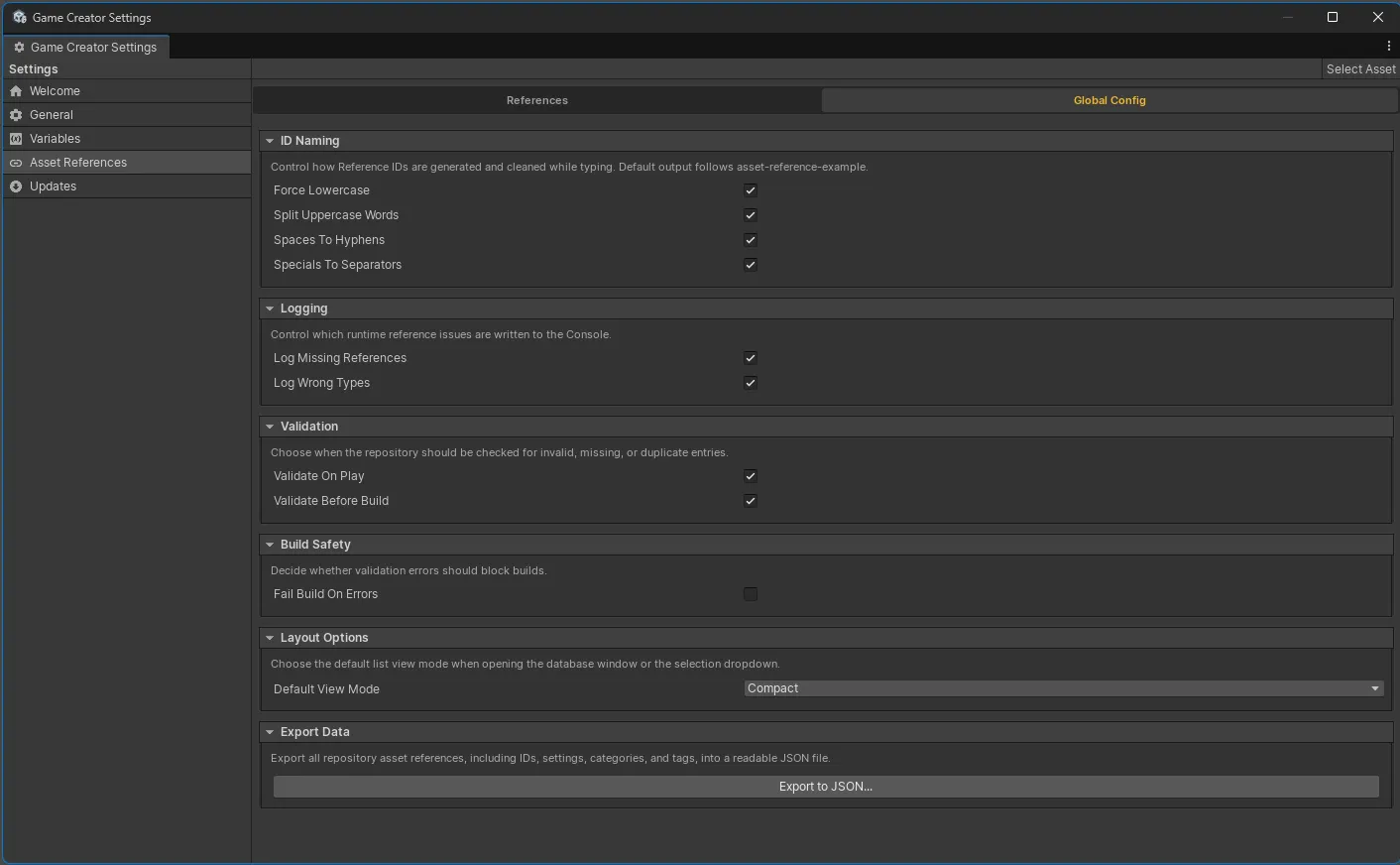Image resolution: width=1400 pixels, height=865 pixels.
Task: Enable Fail Build On Errors
Action: click(751, 594)
